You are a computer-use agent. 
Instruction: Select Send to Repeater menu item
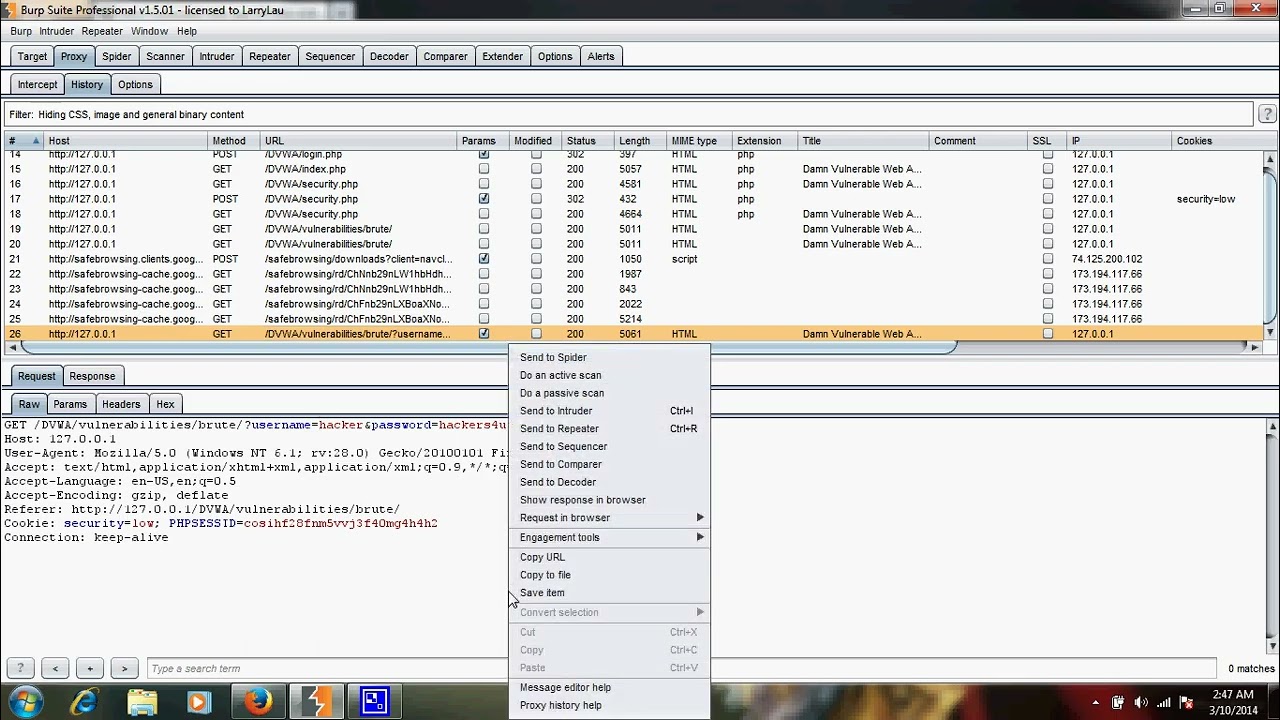coord(610,429)
